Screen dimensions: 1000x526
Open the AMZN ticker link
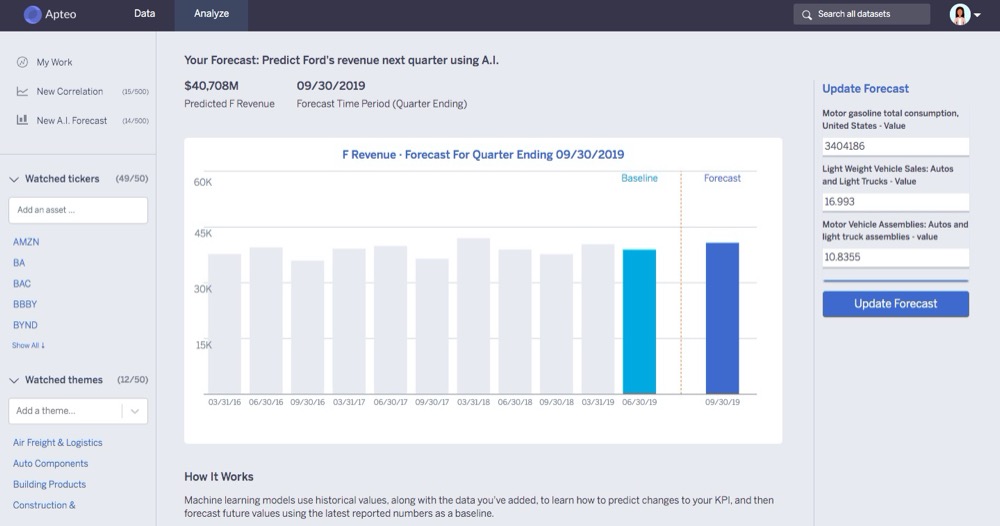click(x=26, y=242)
